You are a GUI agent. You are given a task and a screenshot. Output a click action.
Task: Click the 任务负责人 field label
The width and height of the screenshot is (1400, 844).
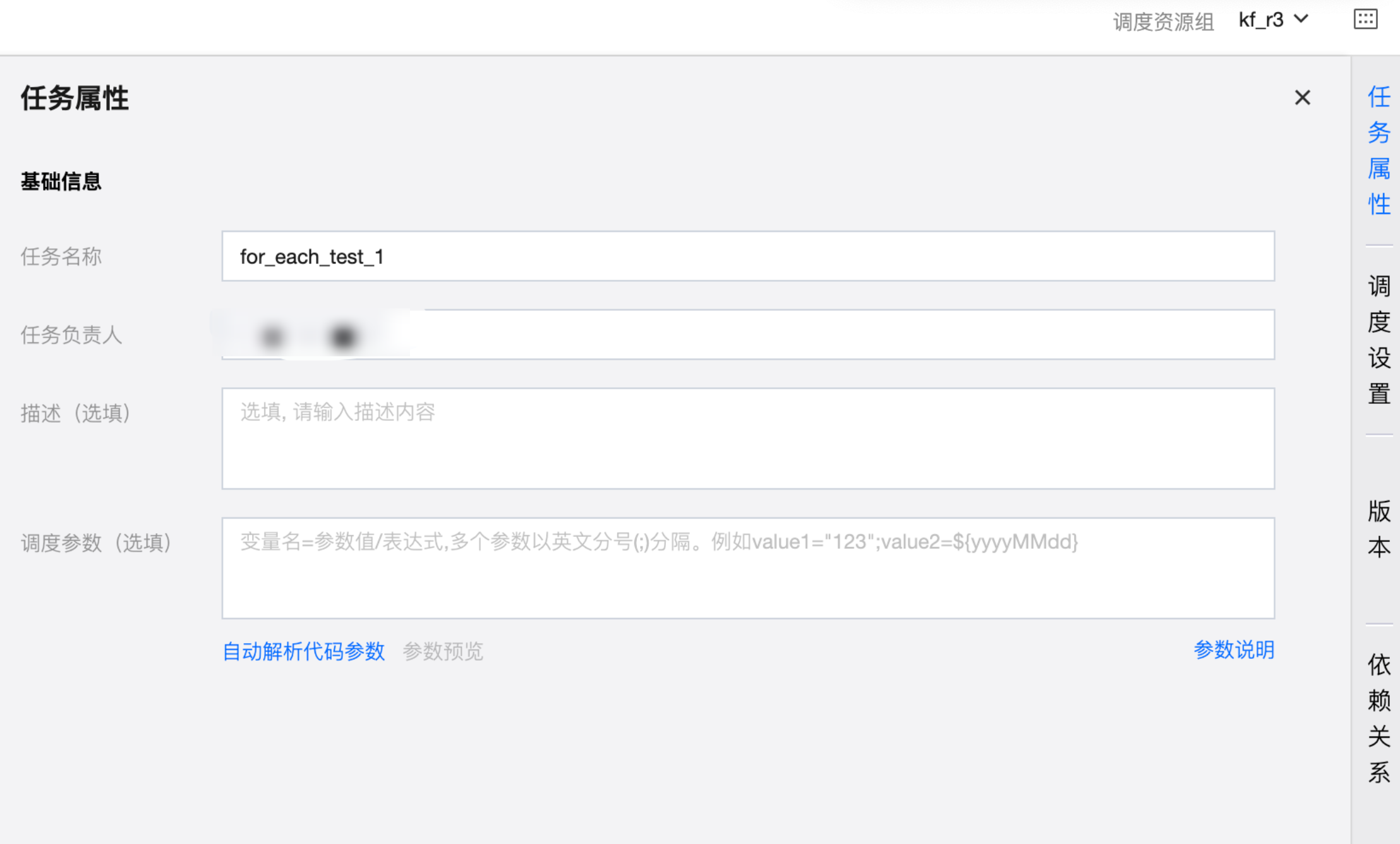coord(71,335)
